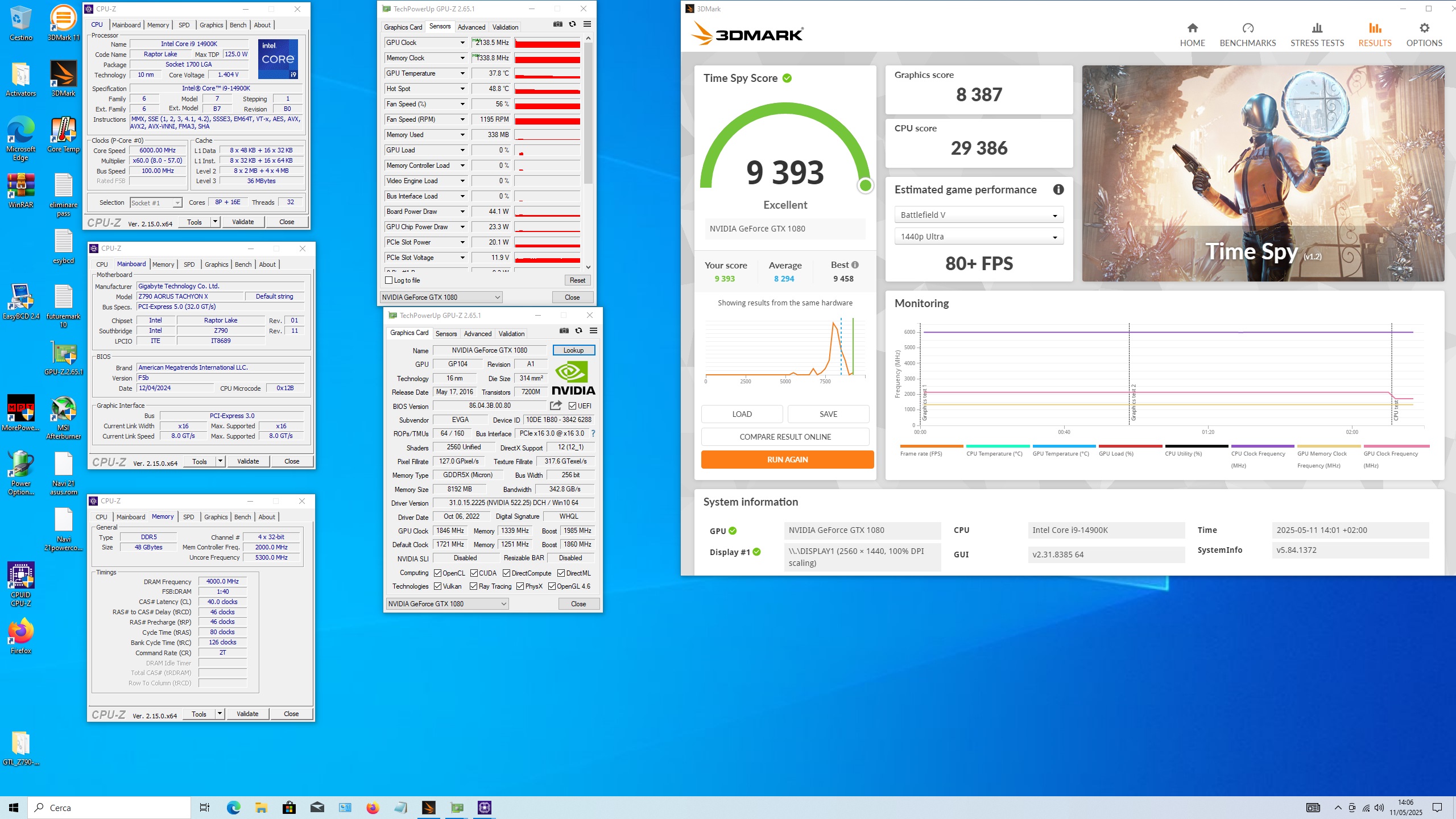
Task: Open Firefox from the taskbar
Action: [373, 808]
